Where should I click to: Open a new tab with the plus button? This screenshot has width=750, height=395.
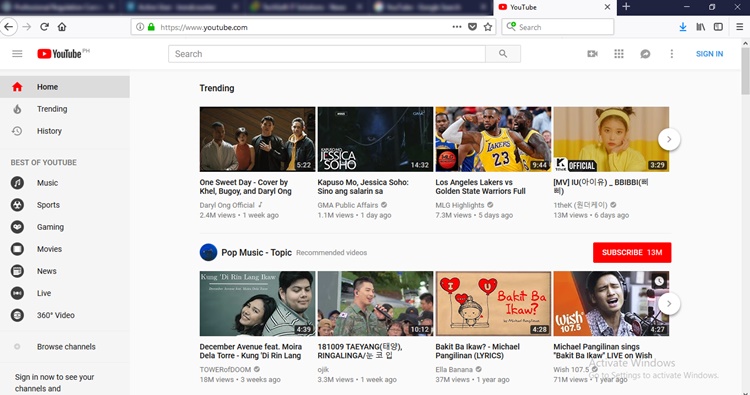(626, 7)
